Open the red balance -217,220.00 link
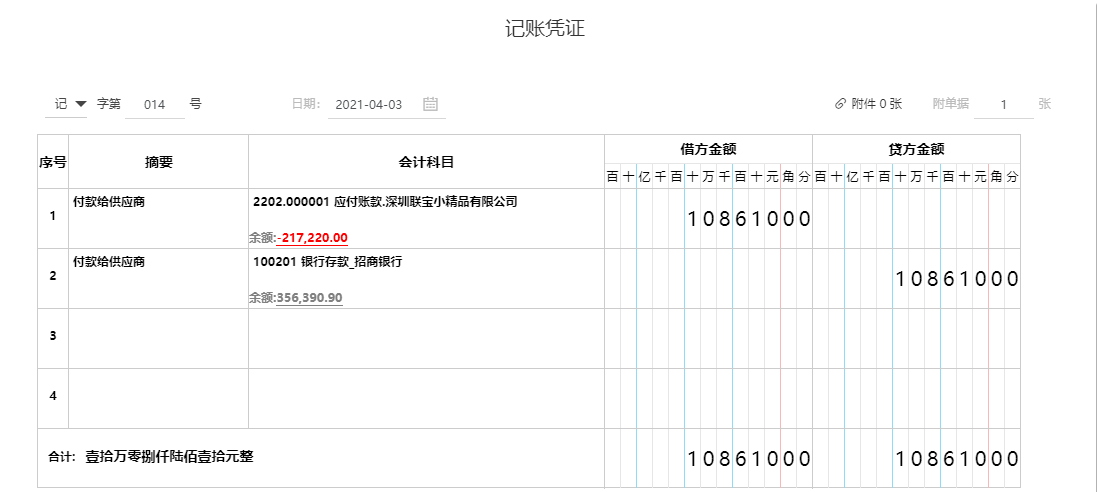1097x492 pixels. (312, 238)
